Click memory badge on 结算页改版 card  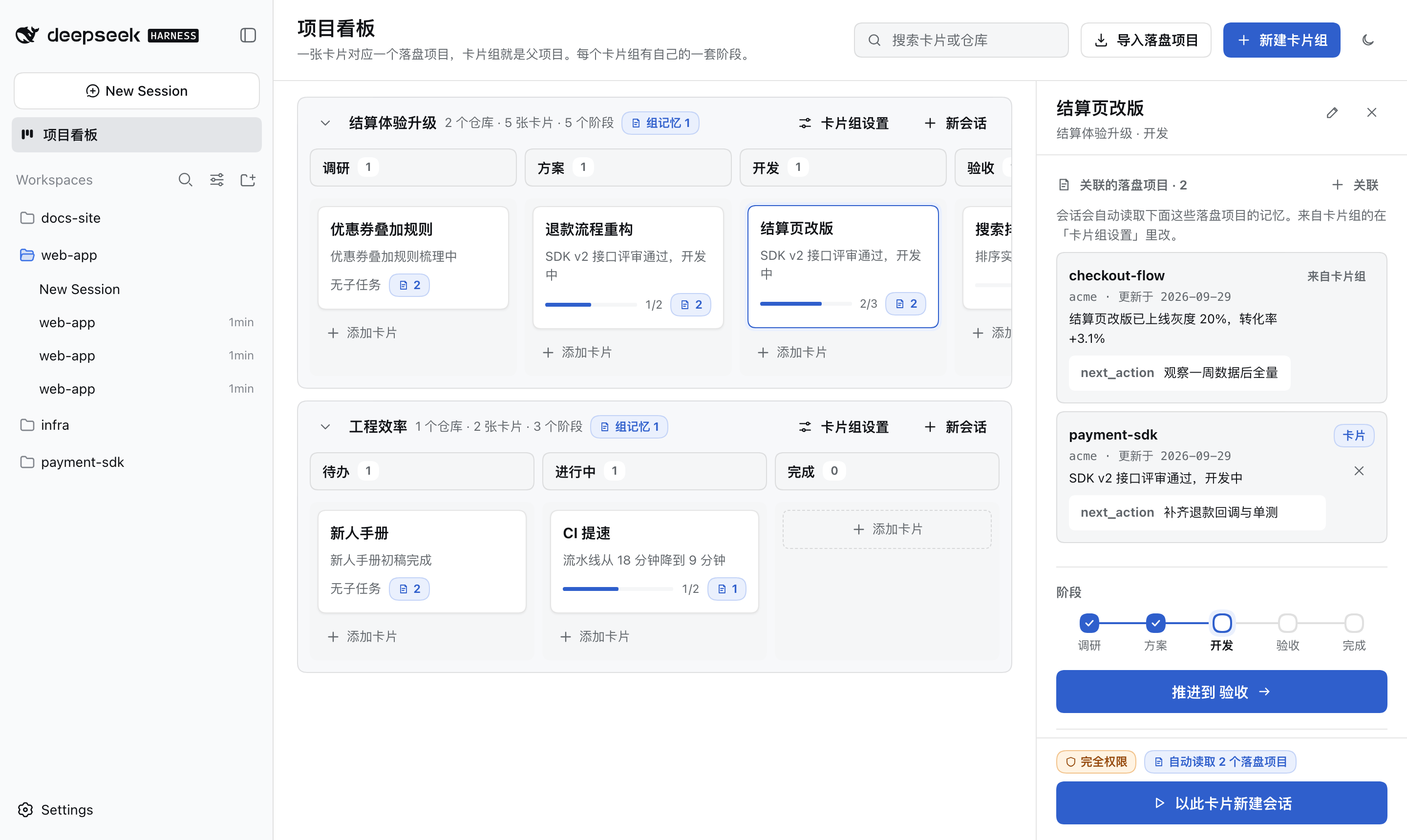(x=906, y=304)
